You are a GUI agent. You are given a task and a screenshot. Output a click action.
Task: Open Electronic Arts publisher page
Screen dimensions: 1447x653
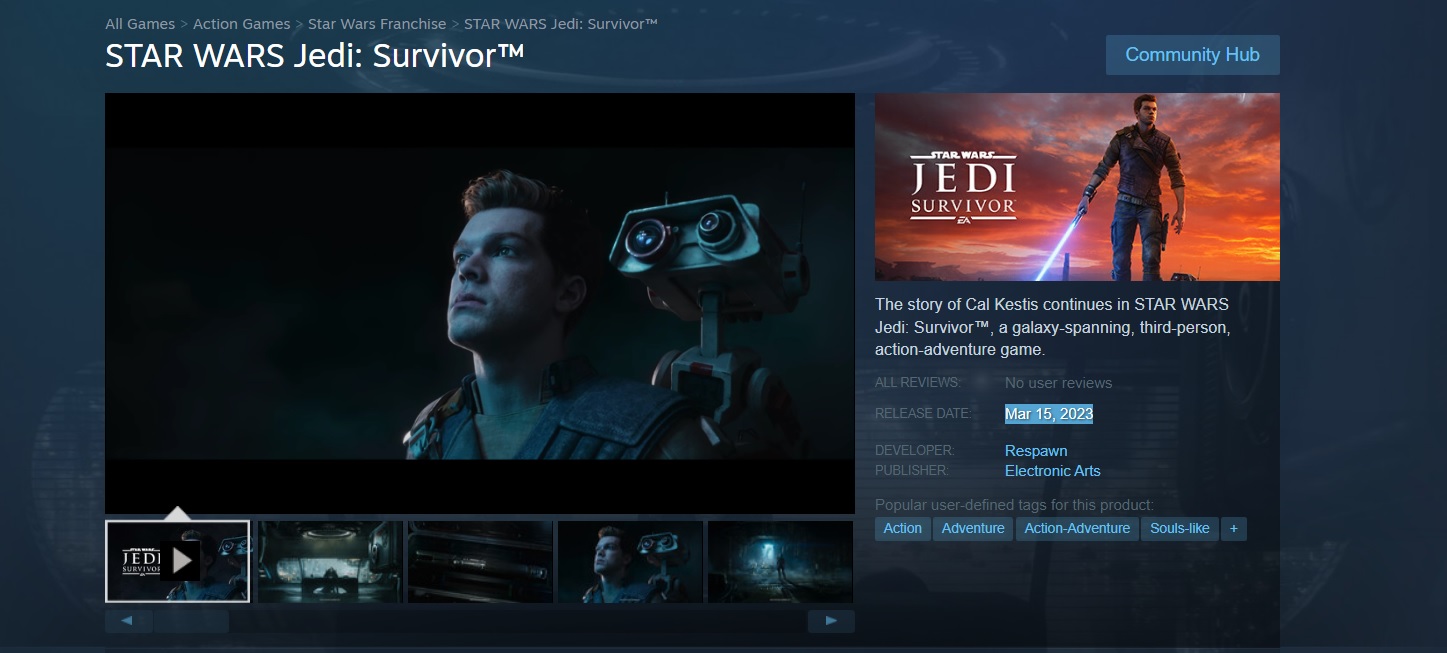pos(1052,471)
